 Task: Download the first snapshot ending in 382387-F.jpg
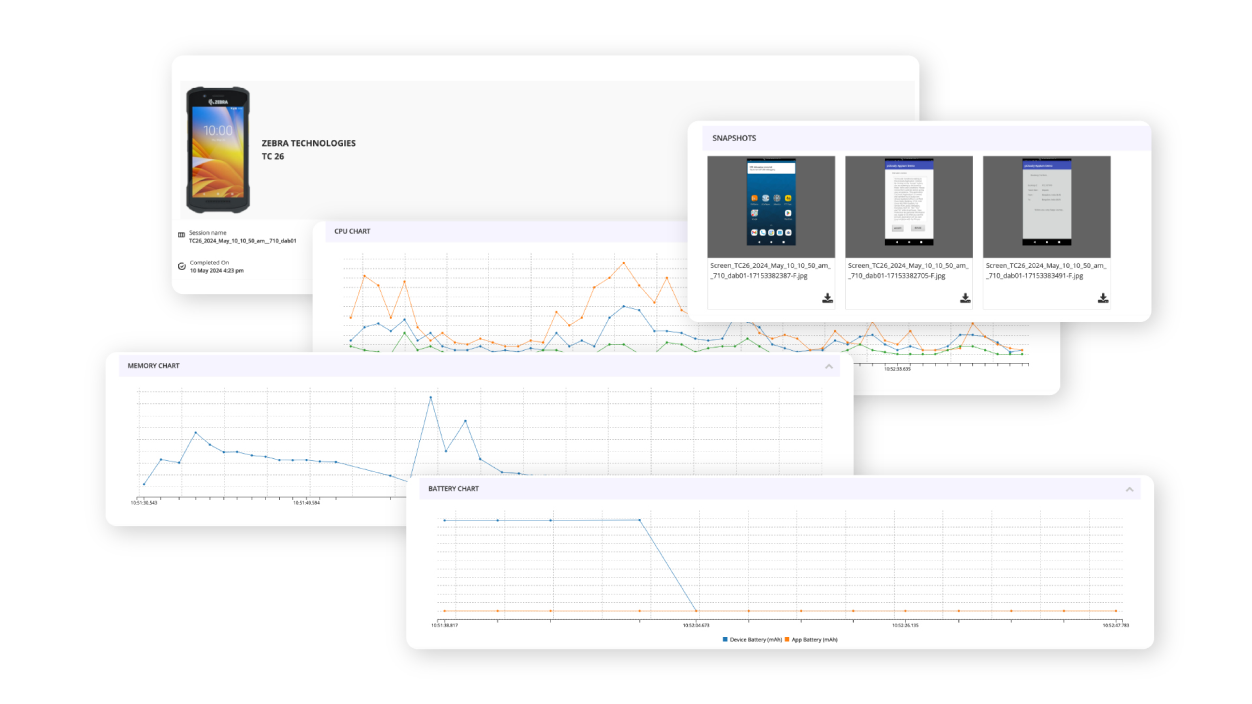point(828,298)
